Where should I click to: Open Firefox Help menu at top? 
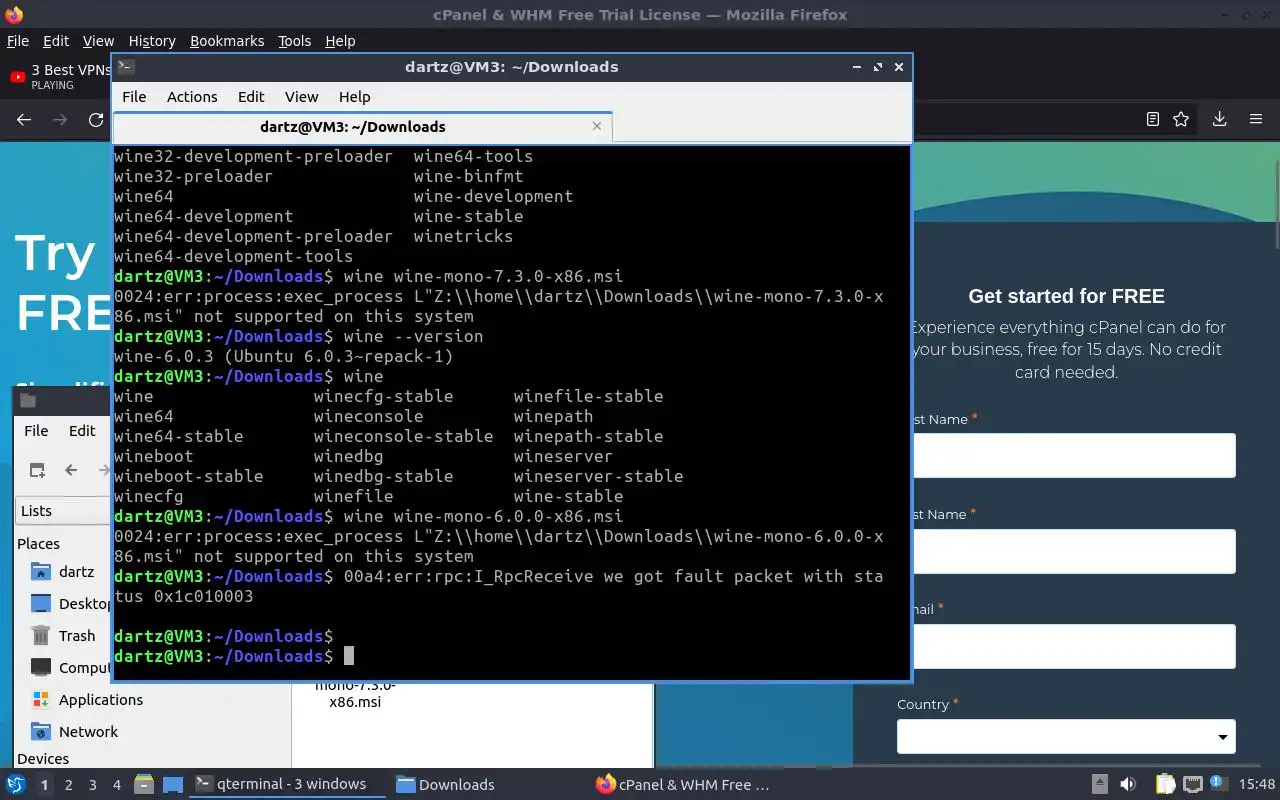(x=340, y=41)
